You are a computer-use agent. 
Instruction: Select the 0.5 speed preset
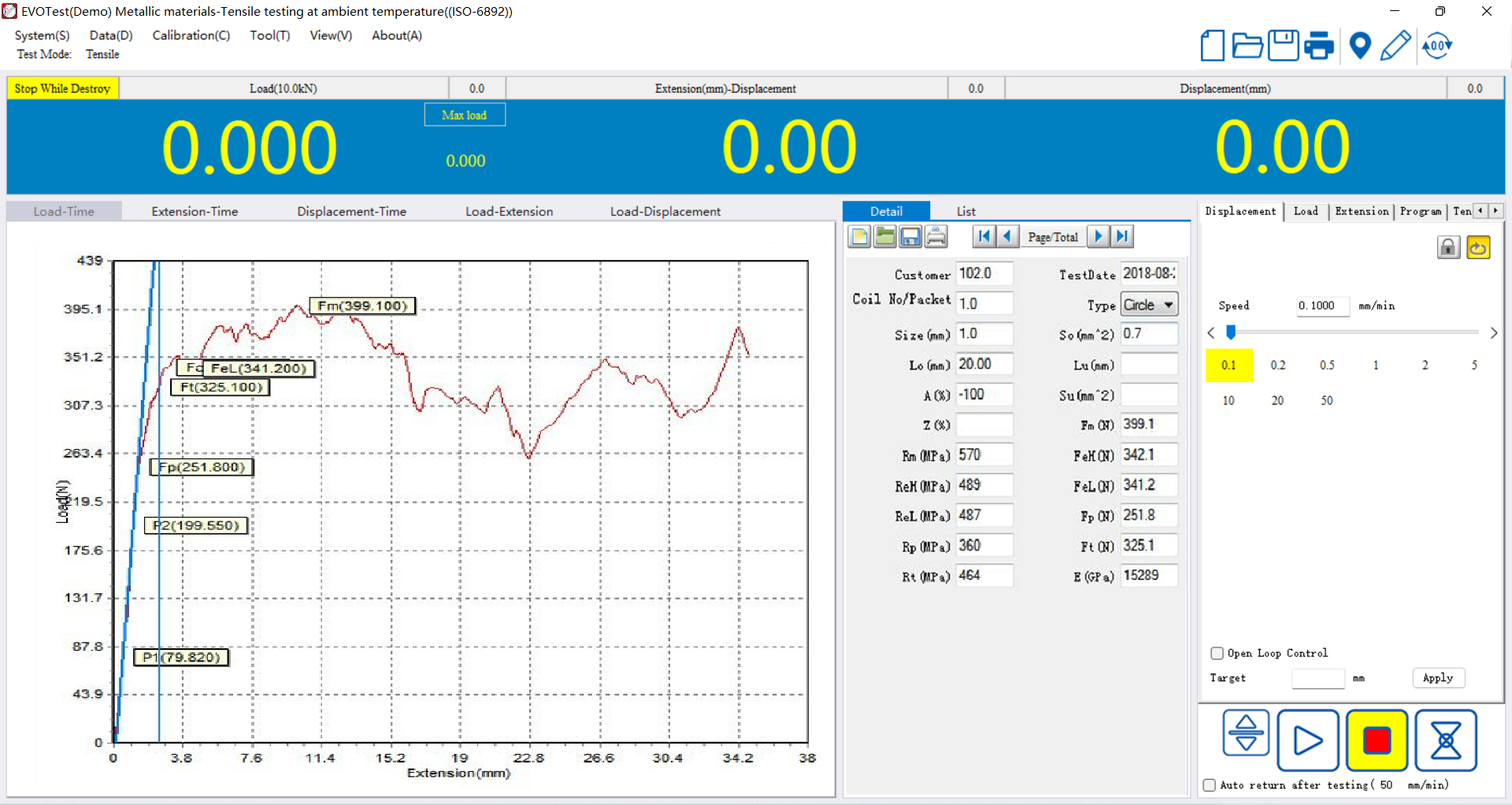(x=1327, y=365)
